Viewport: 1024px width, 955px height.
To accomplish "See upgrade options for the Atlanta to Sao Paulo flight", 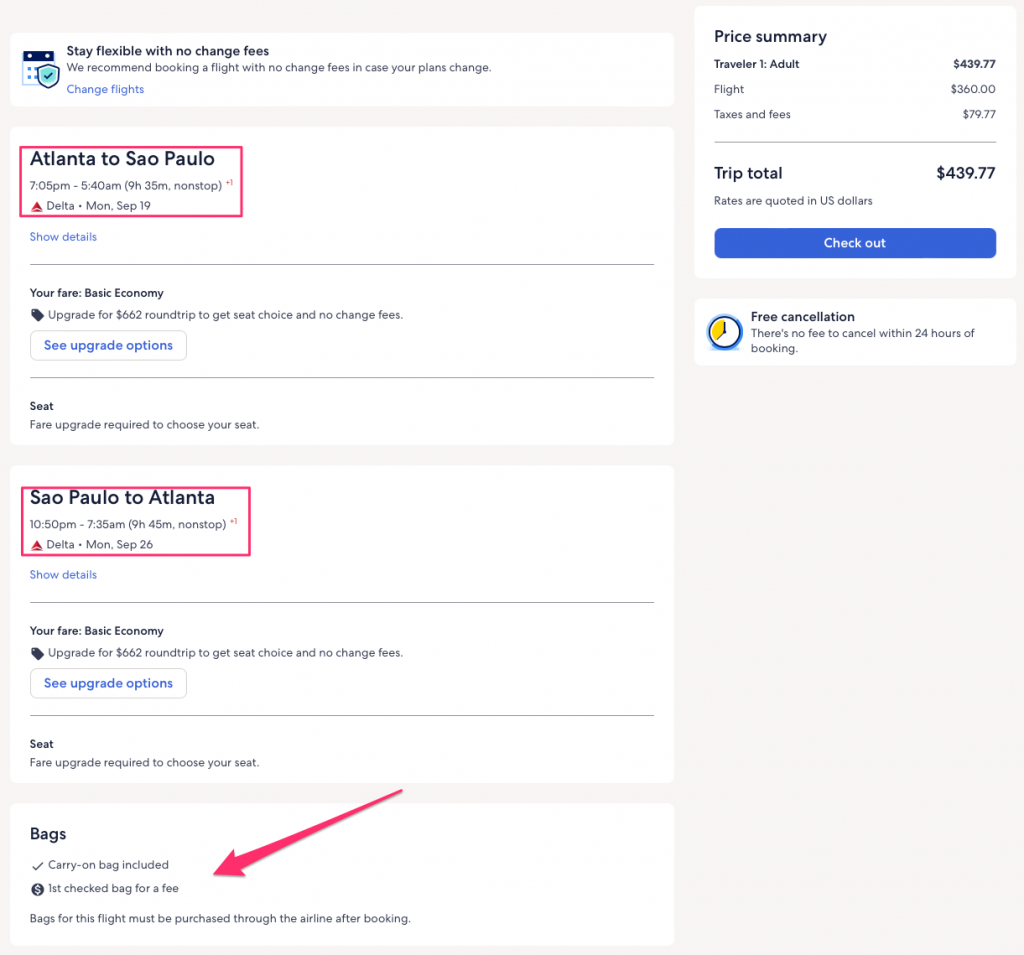I will click(x=108, y=345).
